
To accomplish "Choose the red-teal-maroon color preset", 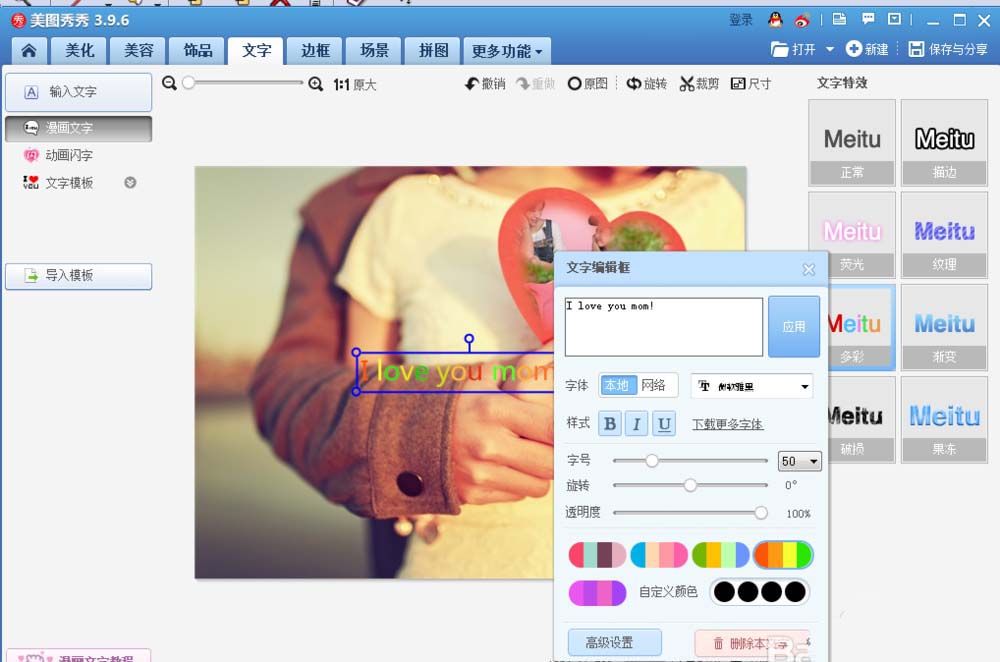I will click(598, 555).
